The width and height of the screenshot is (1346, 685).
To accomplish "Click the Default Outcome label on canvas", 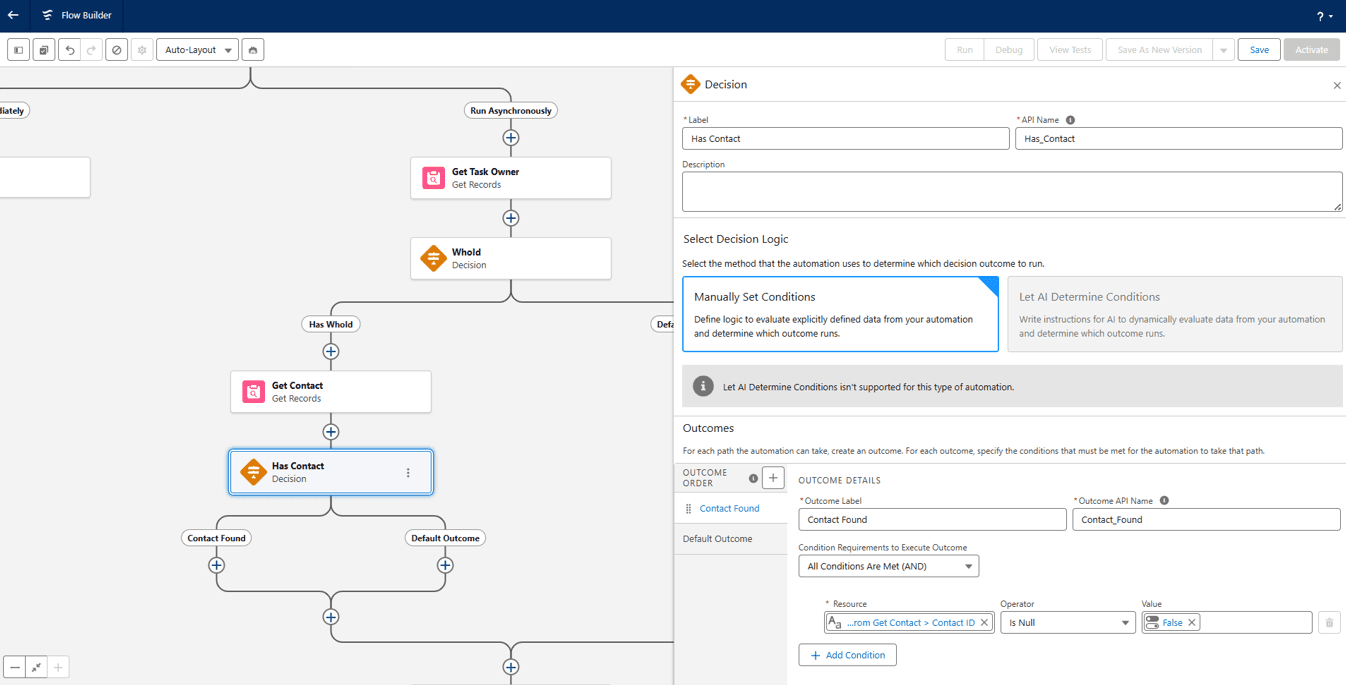I will click(445, 538).
